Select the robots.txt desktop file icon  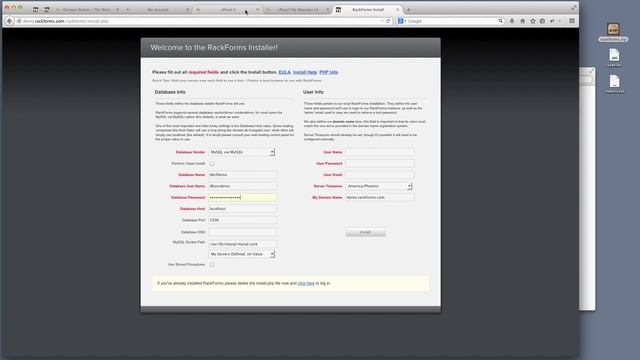[x=614, y=84]
